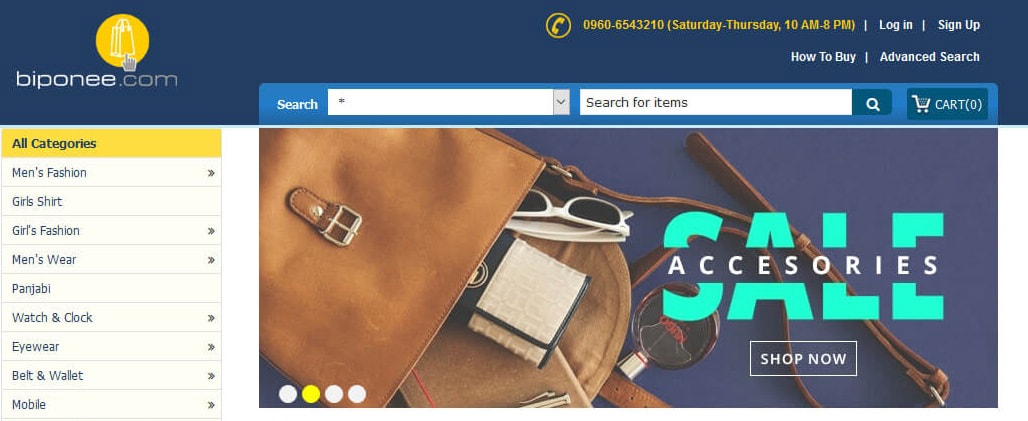1028x421 pixels.
Task: Select the active yellow slide dot
Action: coord(311,394)
